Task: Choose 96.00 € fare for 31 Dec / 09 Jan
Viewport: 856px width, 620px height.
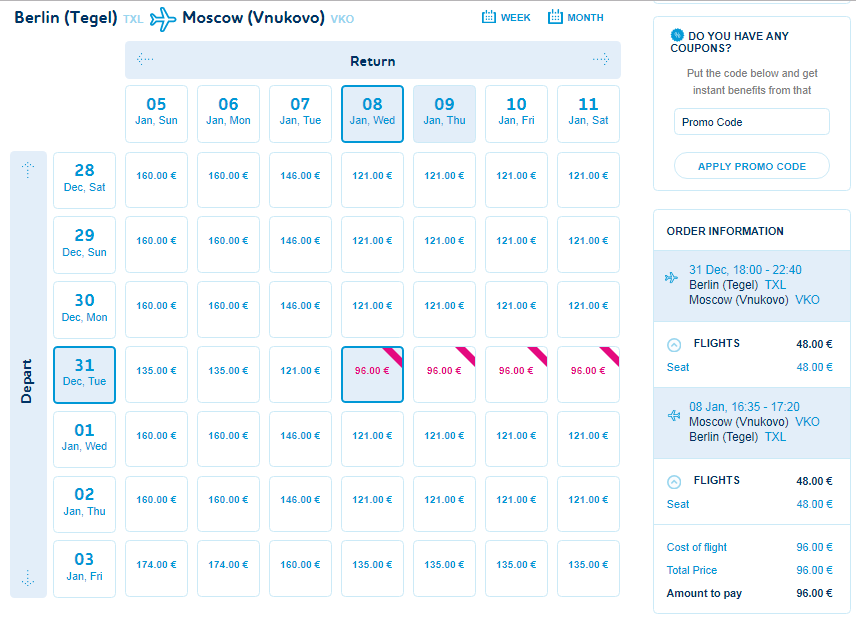Action: pyautogui.click(x=444, y=375)
